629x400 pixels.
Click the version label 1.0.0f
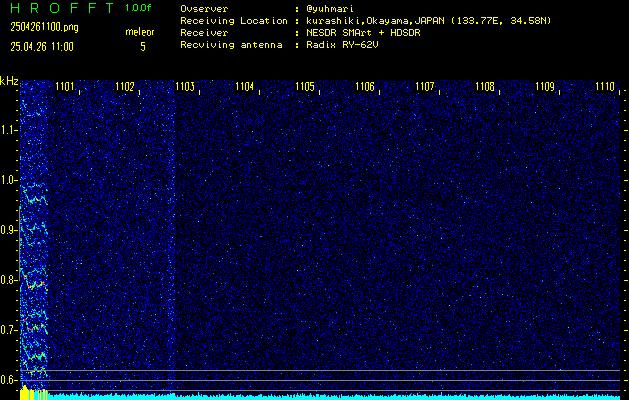(138, 8)
